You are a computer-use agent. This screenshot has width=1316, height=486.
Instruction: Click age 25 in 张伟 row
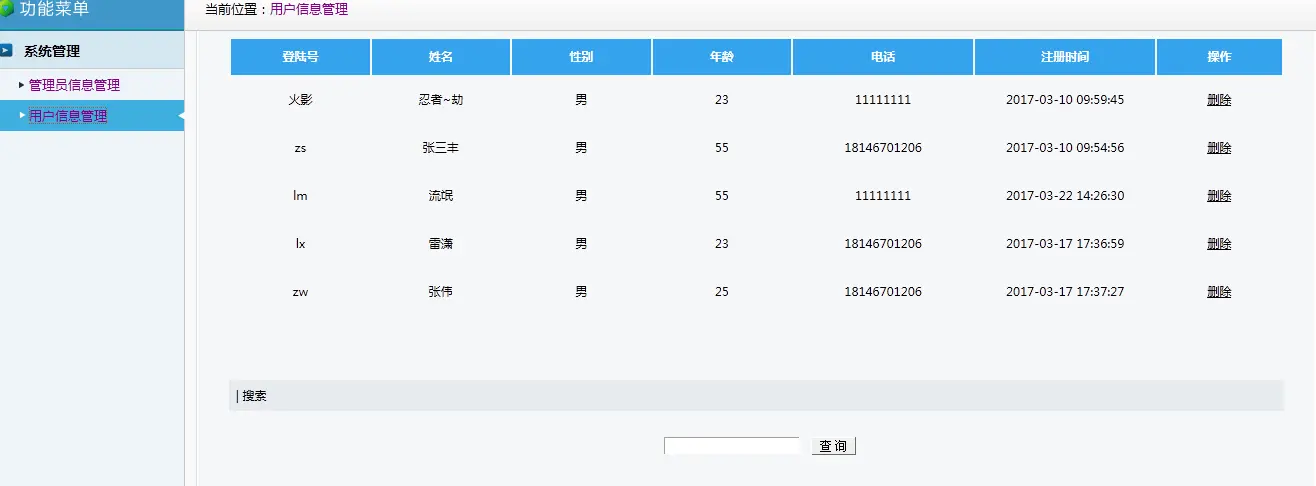click(722, 292)
